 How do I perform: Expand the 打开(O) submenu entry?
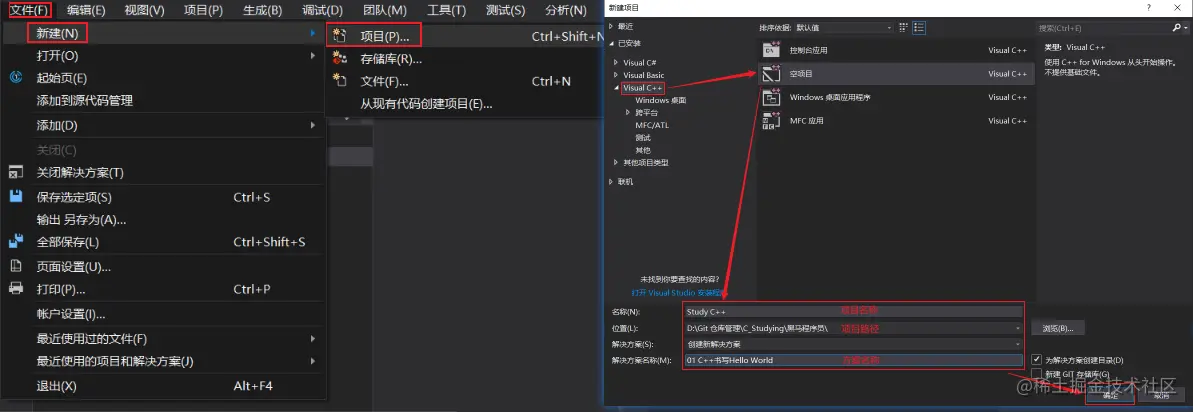[x=164, y=55]
